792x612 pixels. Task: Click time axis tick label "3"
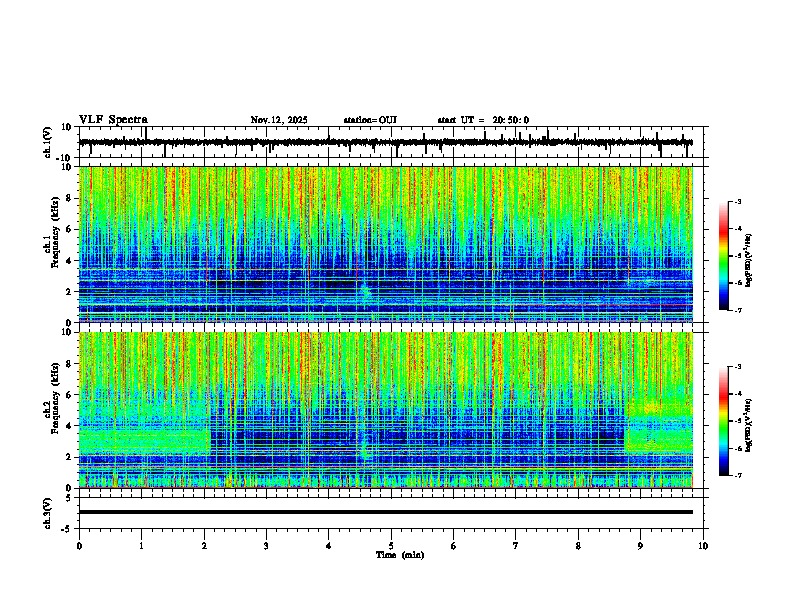pos(266,545)
